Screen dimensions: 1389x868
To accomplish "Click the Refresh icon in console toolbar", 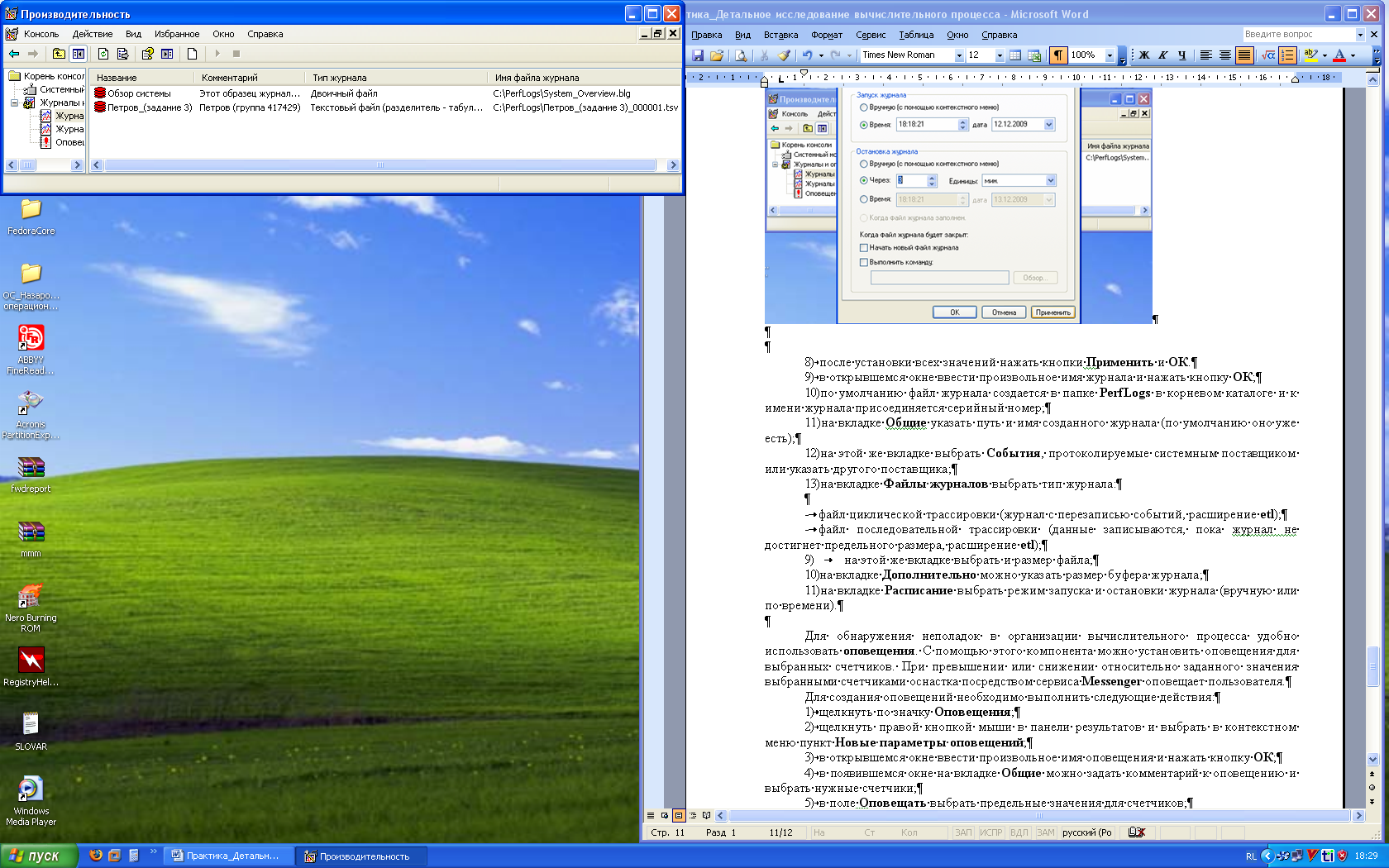I will (x=103, y=54).
